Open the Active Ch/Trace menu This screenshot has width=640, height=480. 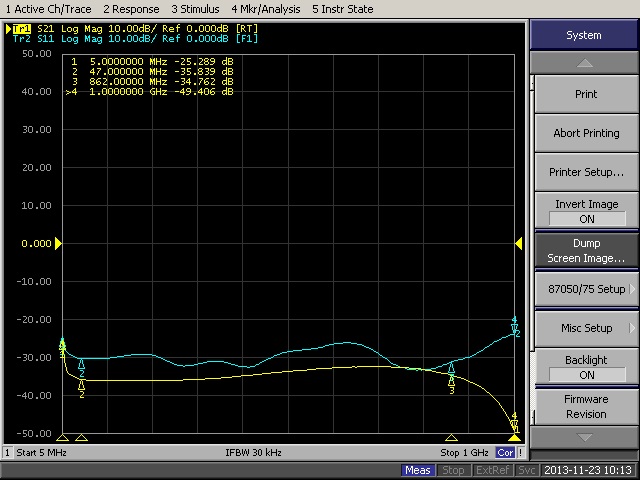49,9
